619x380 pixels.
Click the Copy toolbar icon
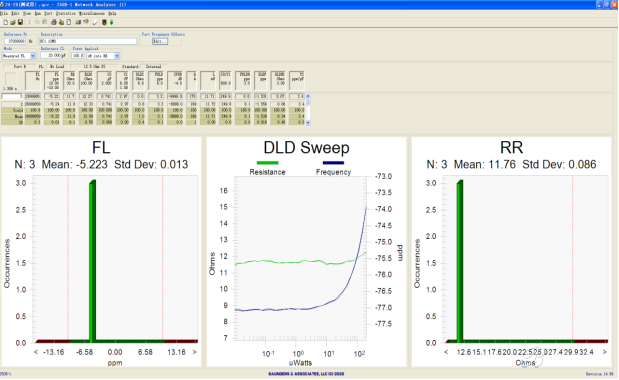(37, 22)
